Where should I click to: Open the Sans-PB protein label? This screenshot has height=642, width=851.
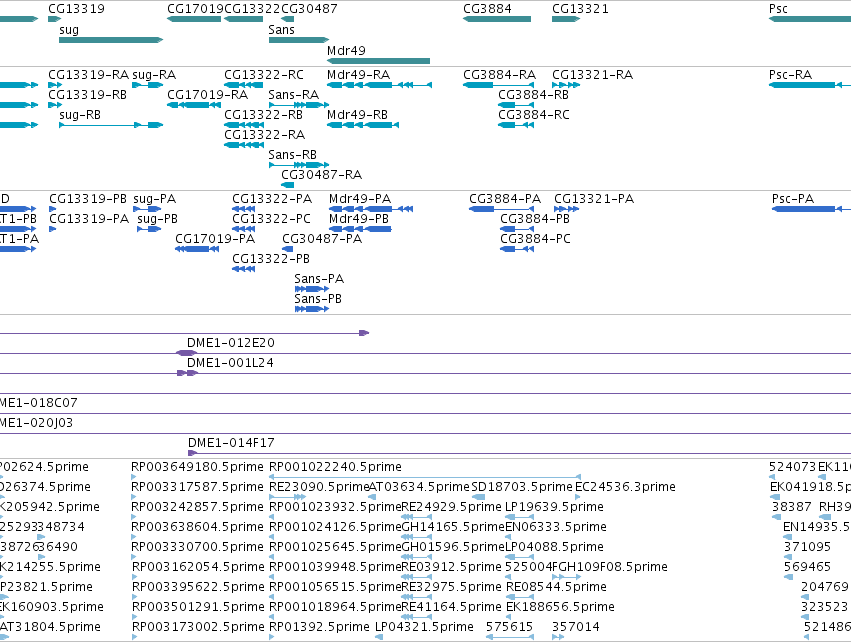(x=318, y=299)
